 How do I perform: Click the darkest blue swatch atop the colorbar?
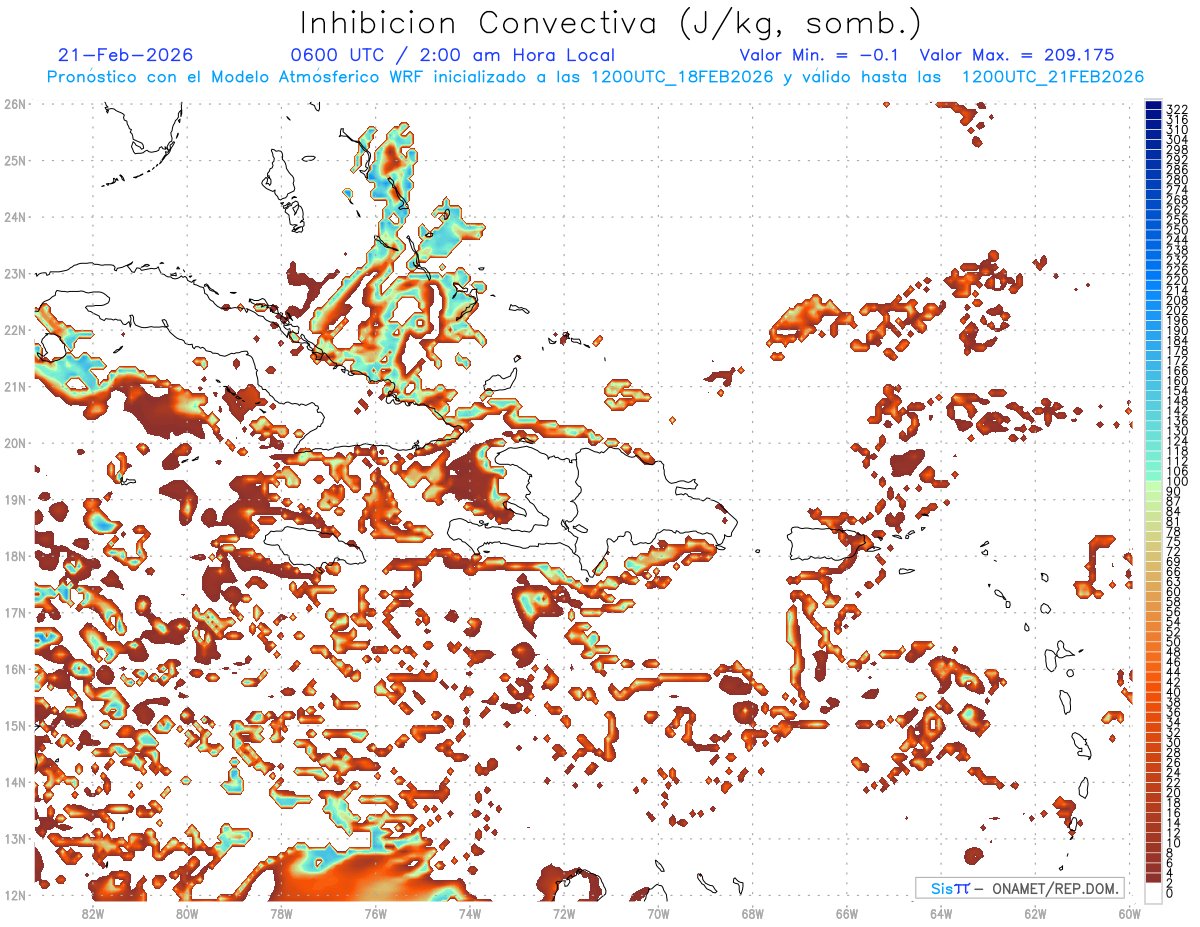point(1154,105)
